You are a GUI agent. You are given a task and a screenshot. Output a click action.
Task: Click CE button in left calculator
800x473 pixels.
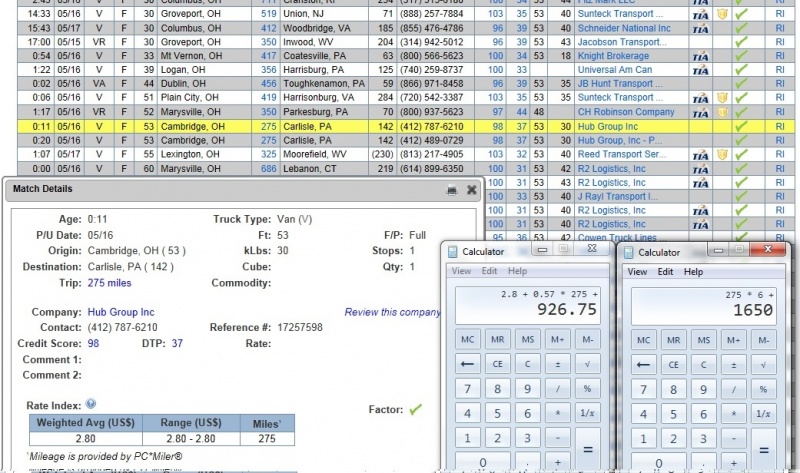[497, 364]
